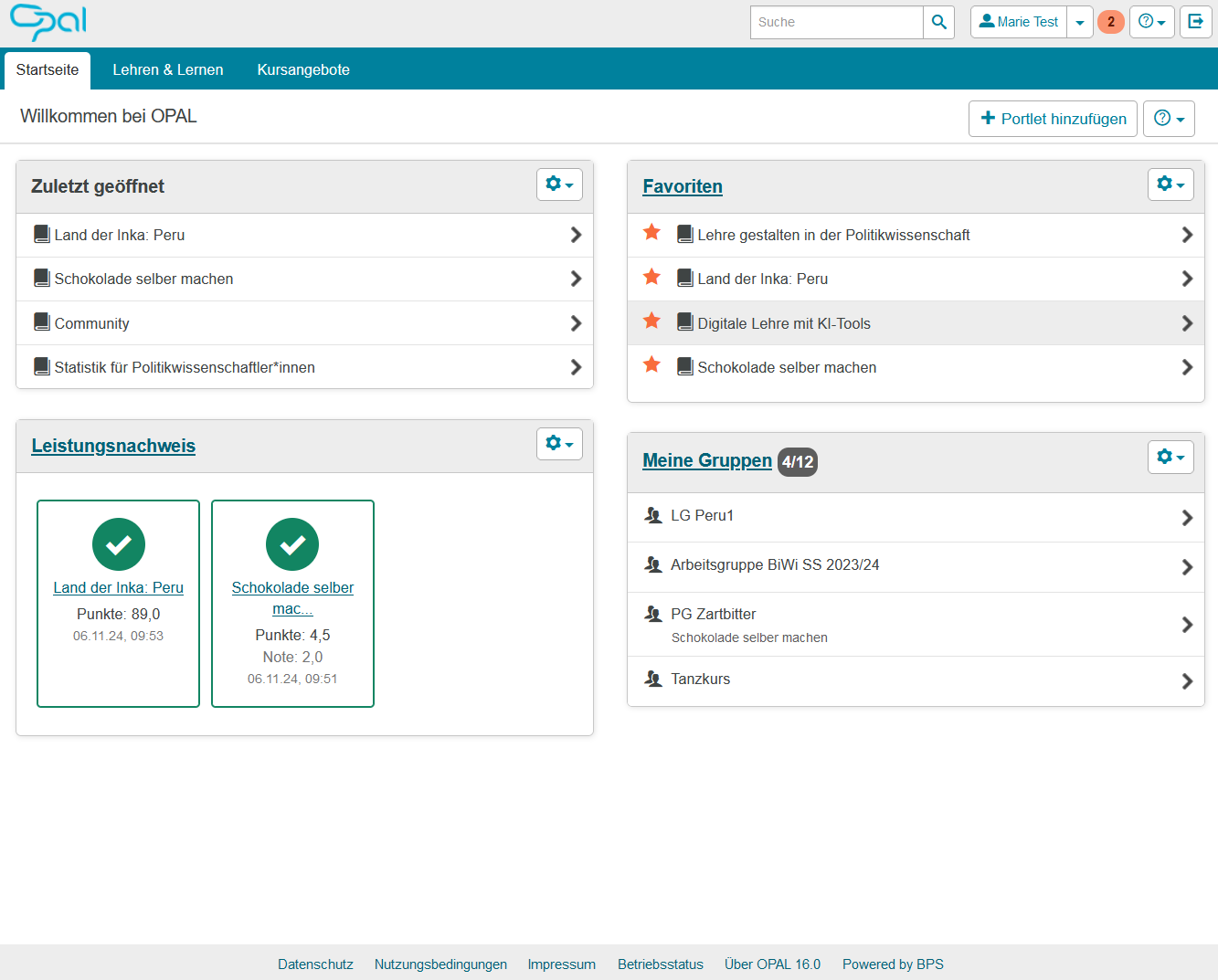Viewport: 1218px width, 980px height.
Task: Click the search magnifier icon
Action: point(938,23)
